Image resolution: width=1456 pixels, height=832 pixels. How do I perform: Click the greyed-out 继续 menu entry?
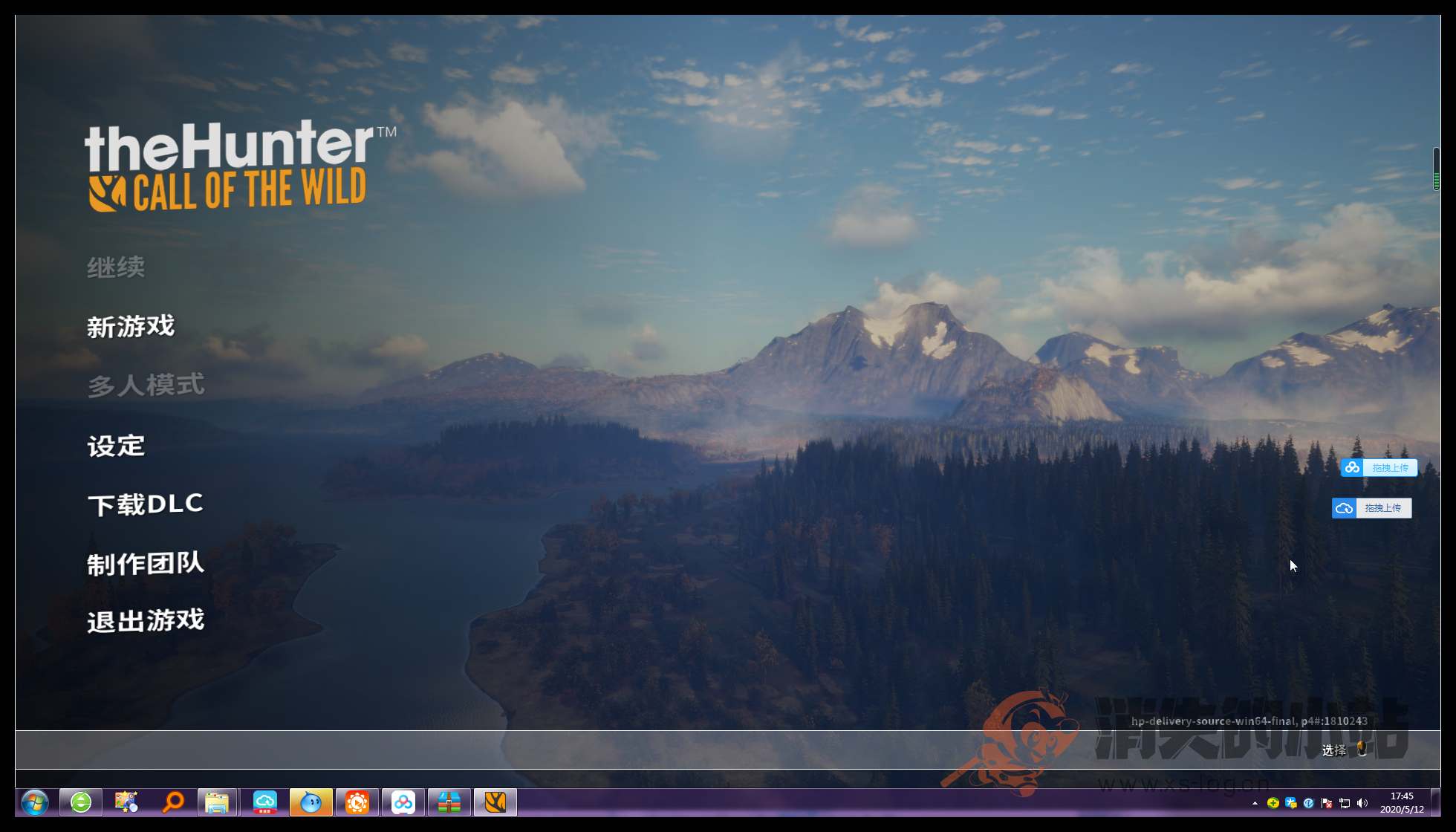pos(116,267)
